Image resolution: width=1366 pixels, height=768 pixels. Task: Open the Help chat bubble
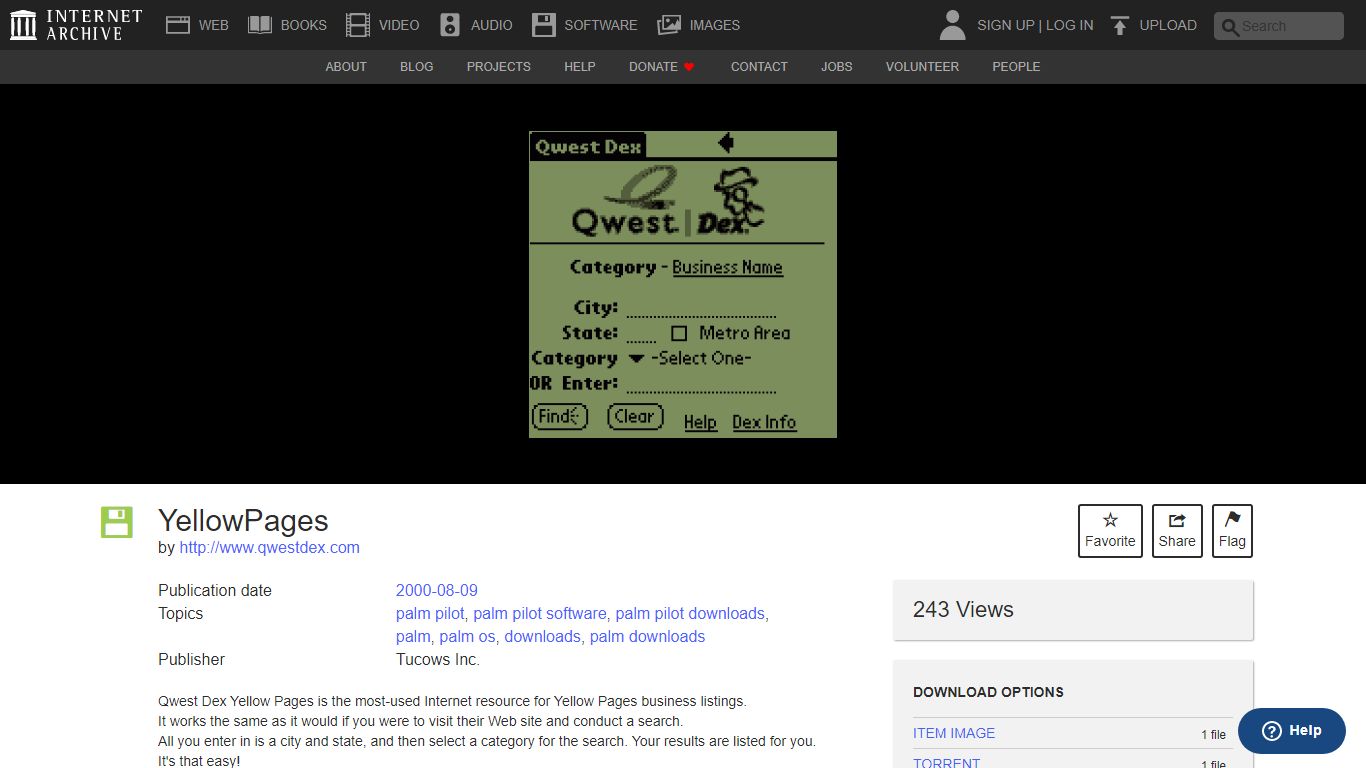pos(1291,731)
